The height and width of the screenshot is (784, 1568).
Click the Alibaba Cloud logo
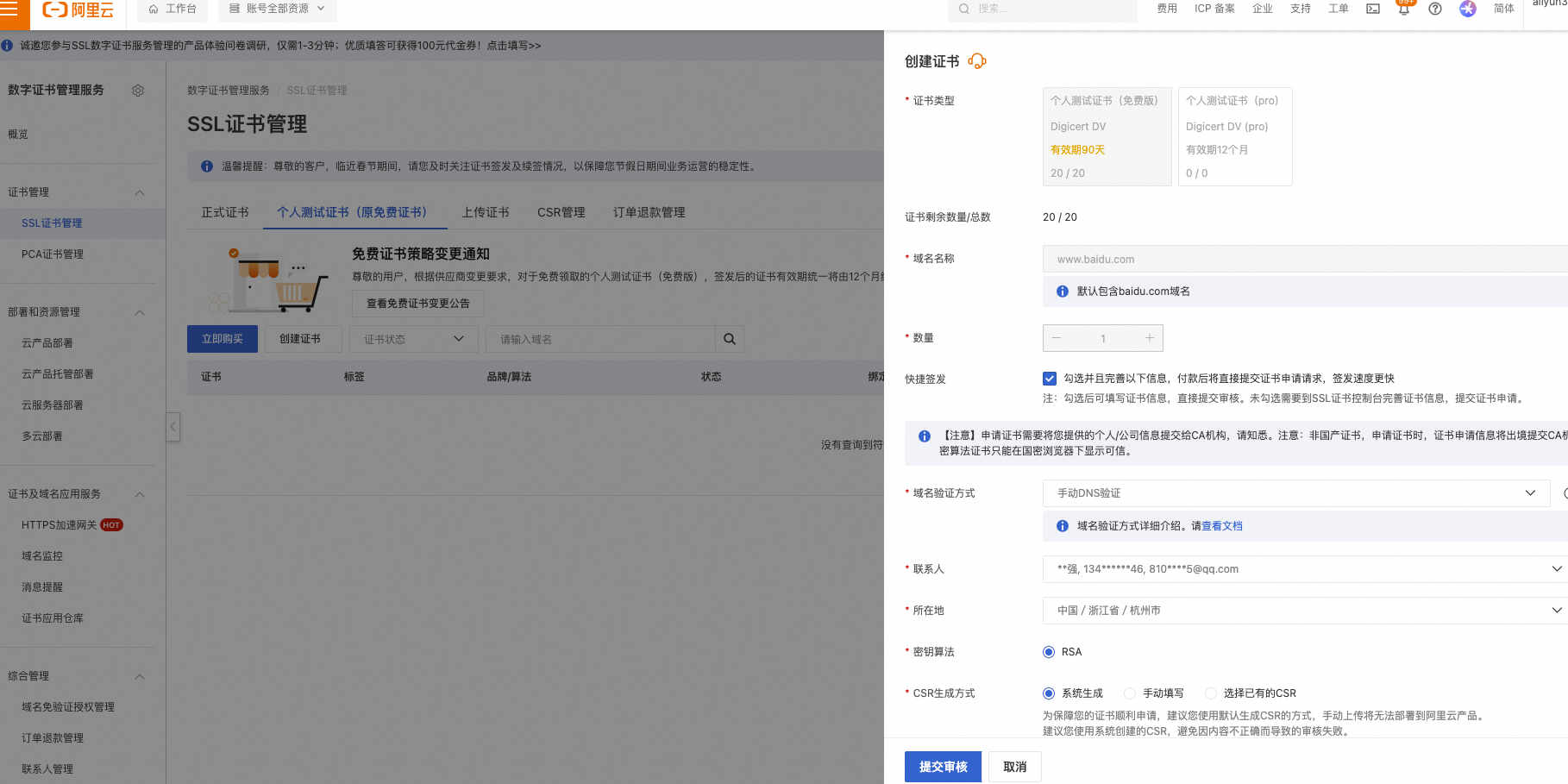click(78, 9)
